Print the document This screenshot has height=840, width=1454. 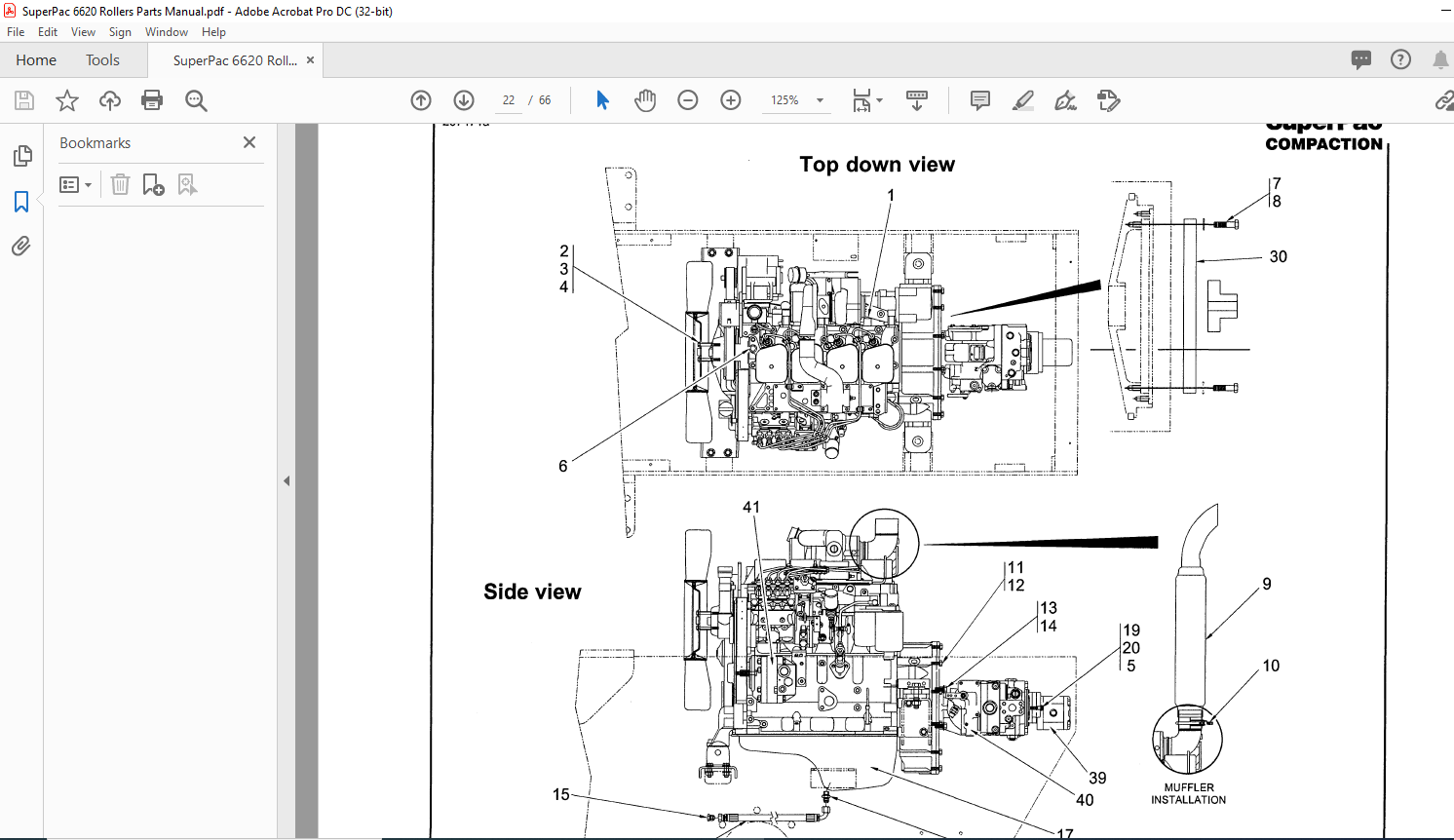(152, 100)
